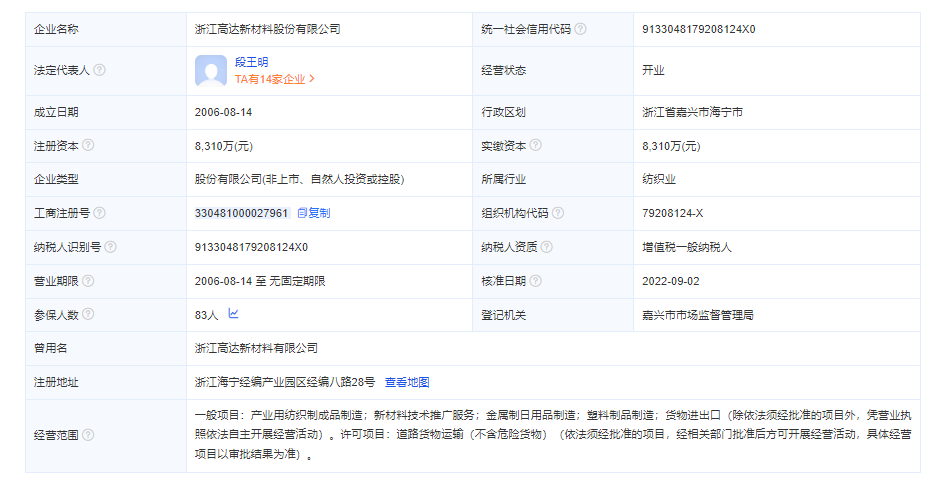Select taxpayer ID value in 纳税人识别号 row
This screenshot has height=479, width=942.
click(251, 247)
